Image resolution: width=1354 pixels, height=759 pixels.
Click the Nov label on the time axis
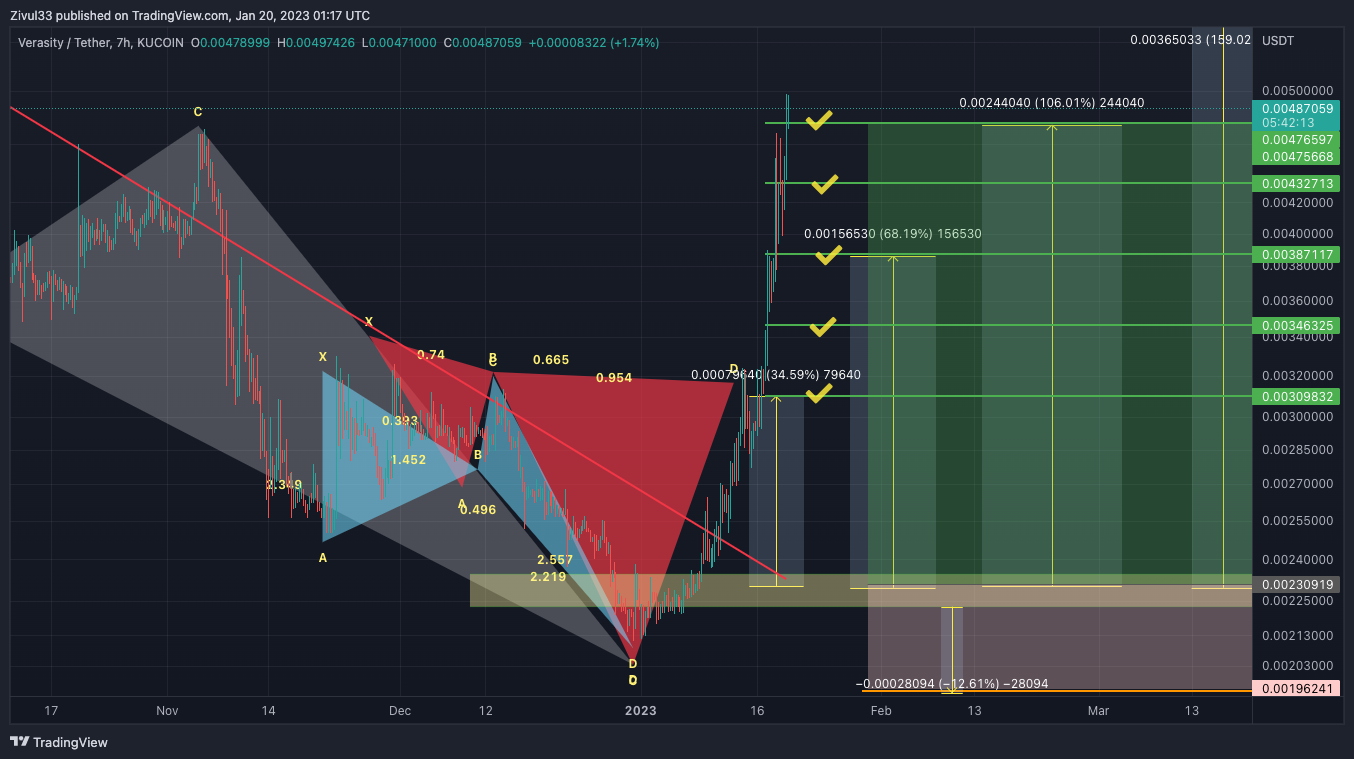[x=167, y=711]
